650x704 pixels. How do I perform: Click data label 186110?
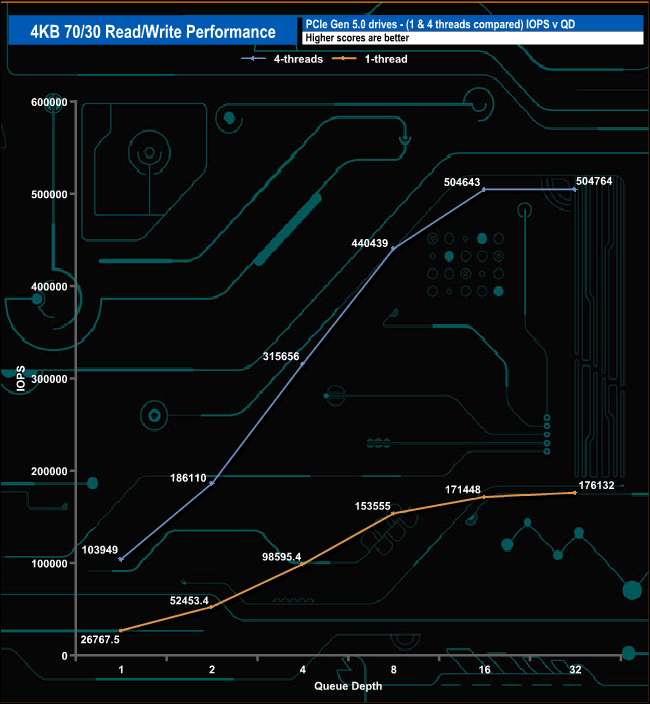pyautogui.click(x=188, y=478)
